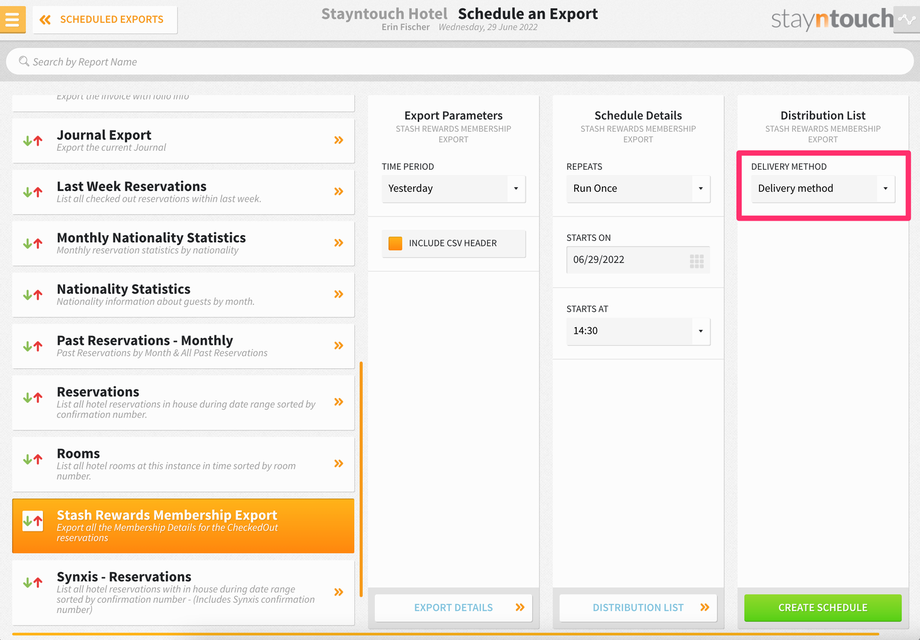Click the stayntouch logo
Image resolution: width=920 pixels, height=640 pixels.
click(x=832, y=19)
